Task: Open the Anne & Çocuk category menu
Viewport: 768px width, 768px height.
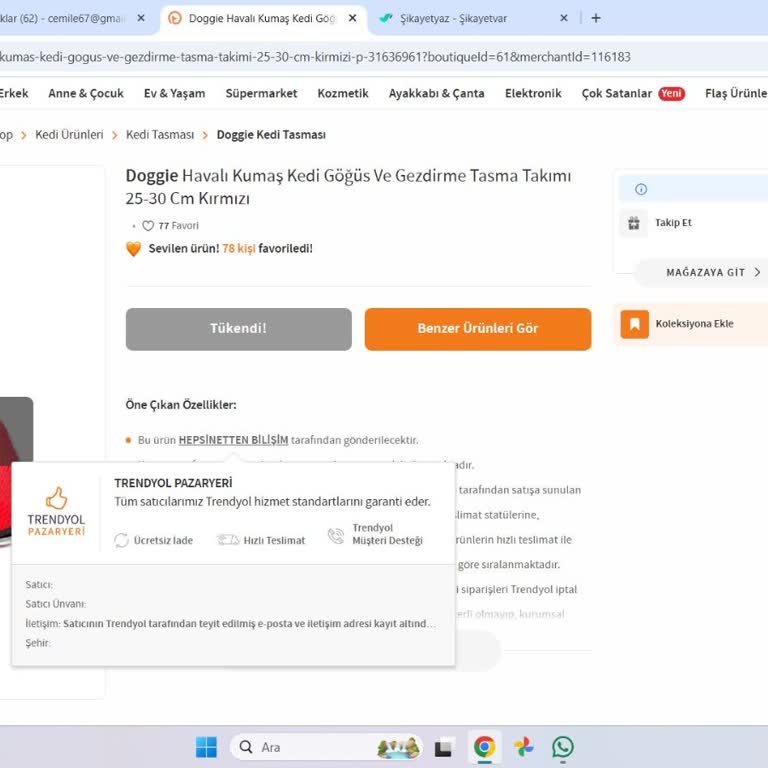Action: coord(86,93)
